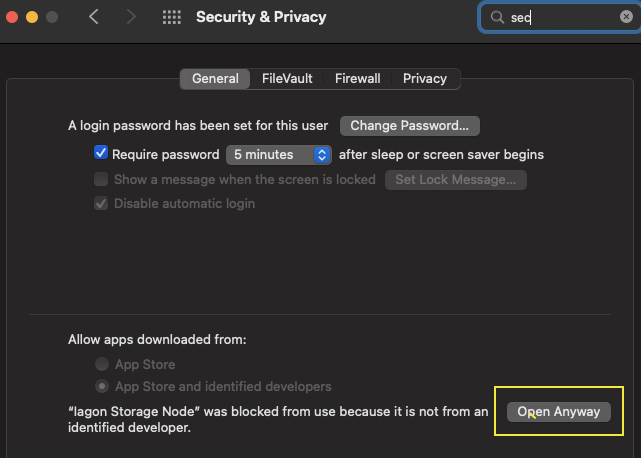Switch to the General tab
Screen dimensions: 641x458
tap(215, 78)
